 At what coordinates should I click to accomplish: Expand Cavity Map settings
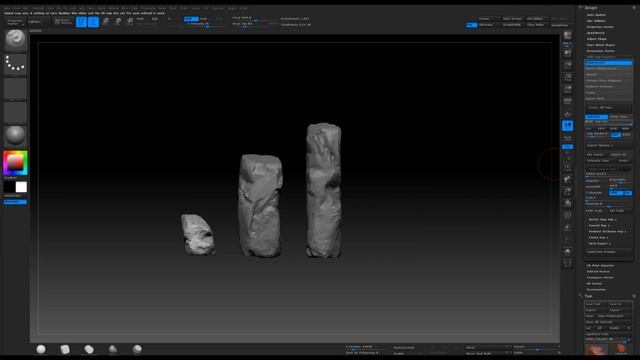(x=598, y=237)
